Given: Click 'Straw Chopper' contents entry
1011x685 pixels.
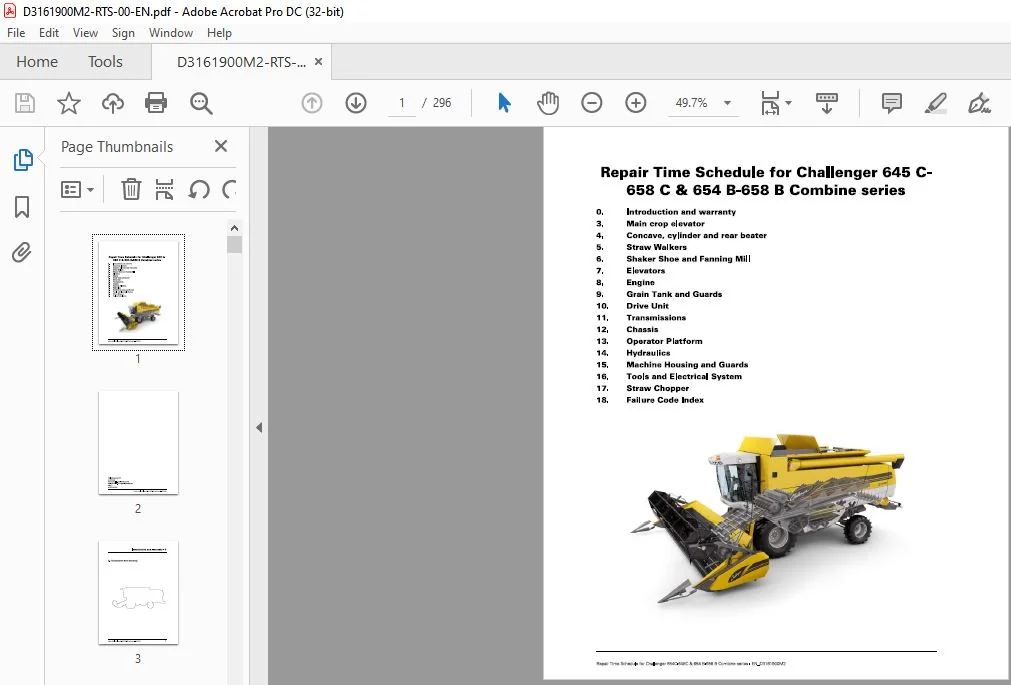Looking at the screenshot, I should click(x=658, y=388).
